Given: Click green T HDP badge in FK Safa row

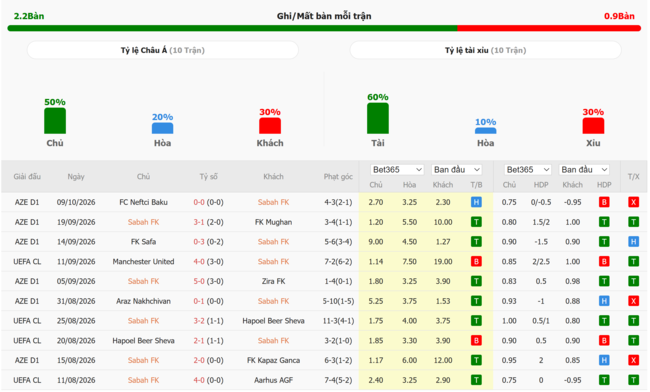Looking at the screenshot, I should 604,242.
